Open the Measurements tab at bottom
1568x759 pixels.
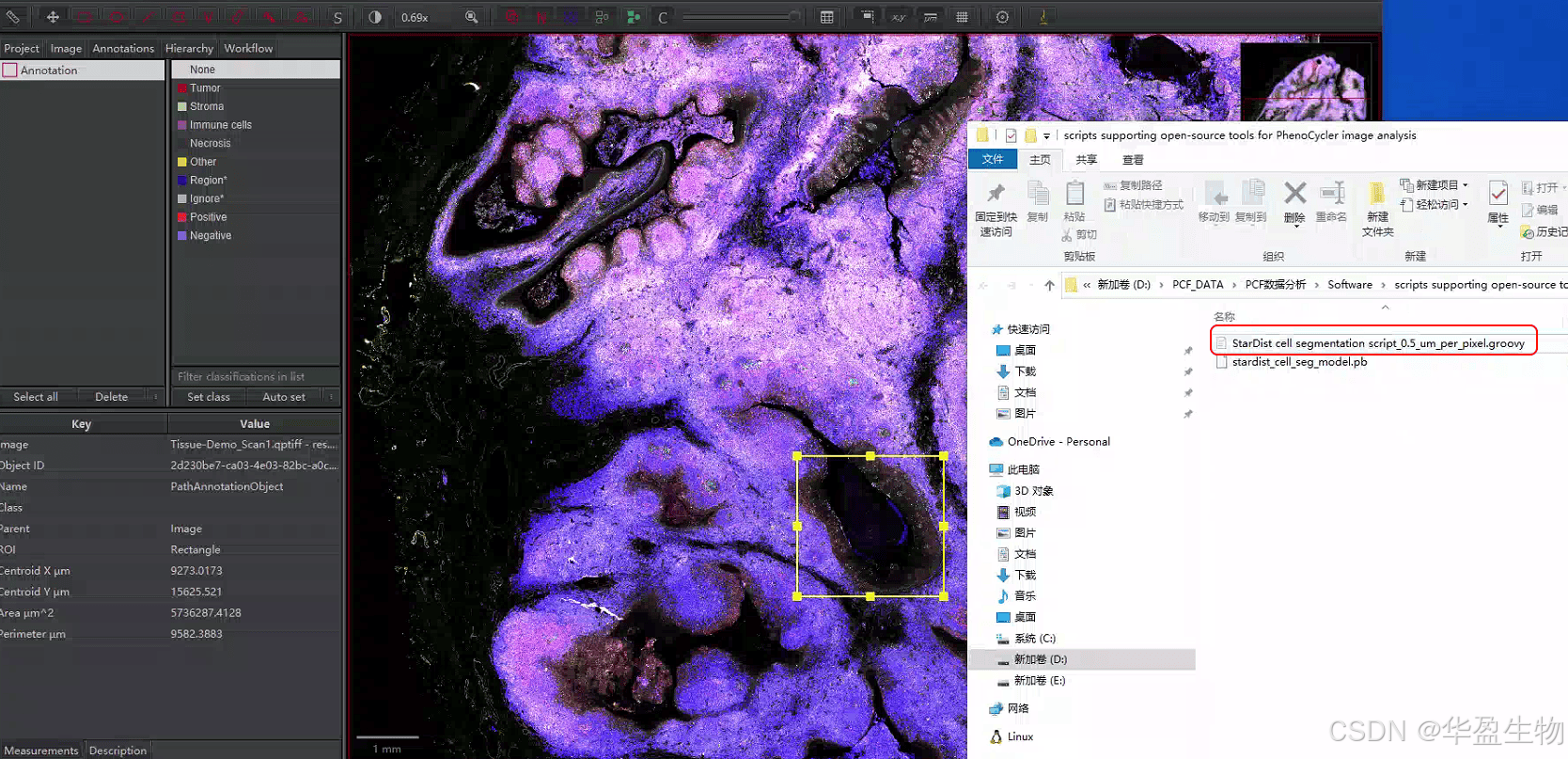click(x=41, y=751)
